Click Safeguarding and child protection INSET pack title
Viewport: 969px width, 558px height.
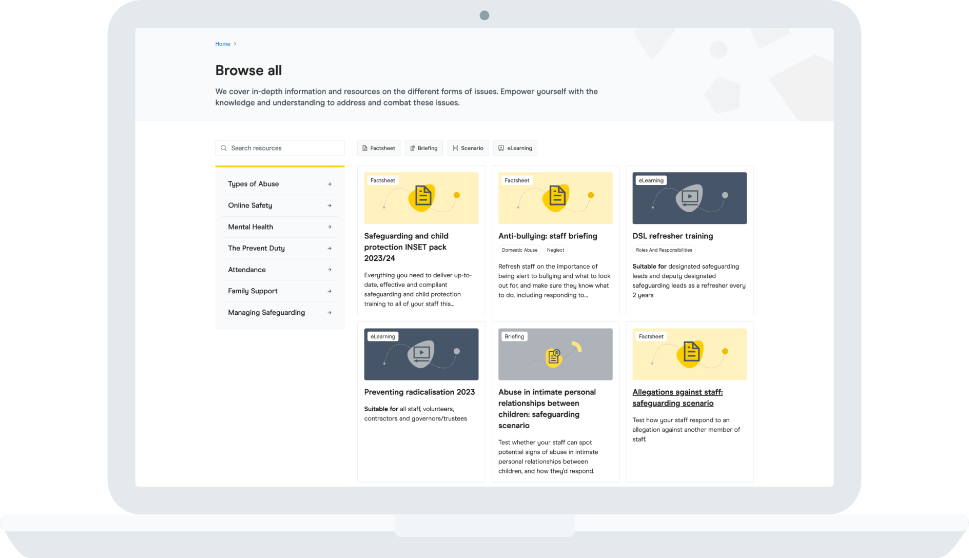pos(406,247)
